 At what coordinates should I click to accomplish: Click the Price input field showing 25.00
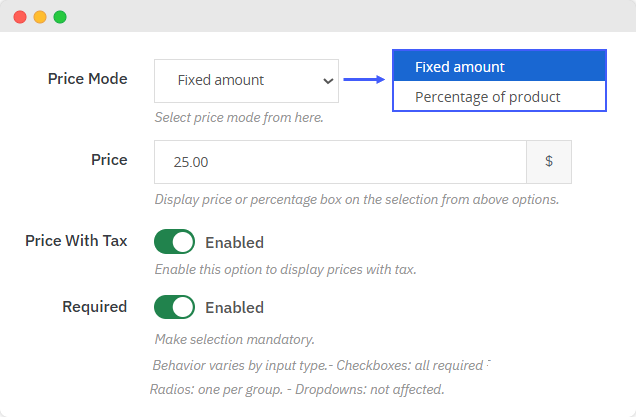click(x=340, y=161)
